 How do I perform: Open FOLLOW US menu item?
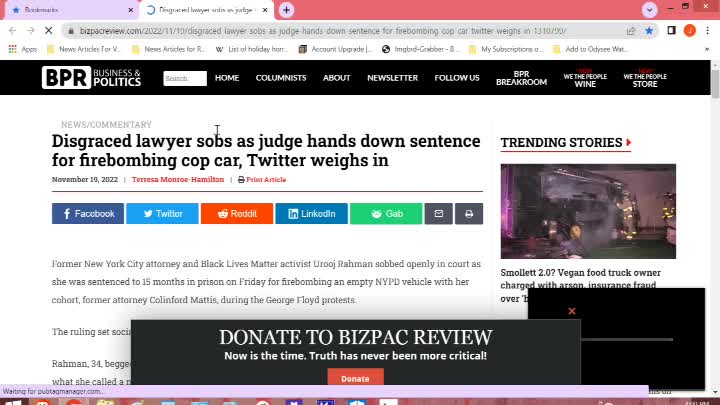click(457, 78)
